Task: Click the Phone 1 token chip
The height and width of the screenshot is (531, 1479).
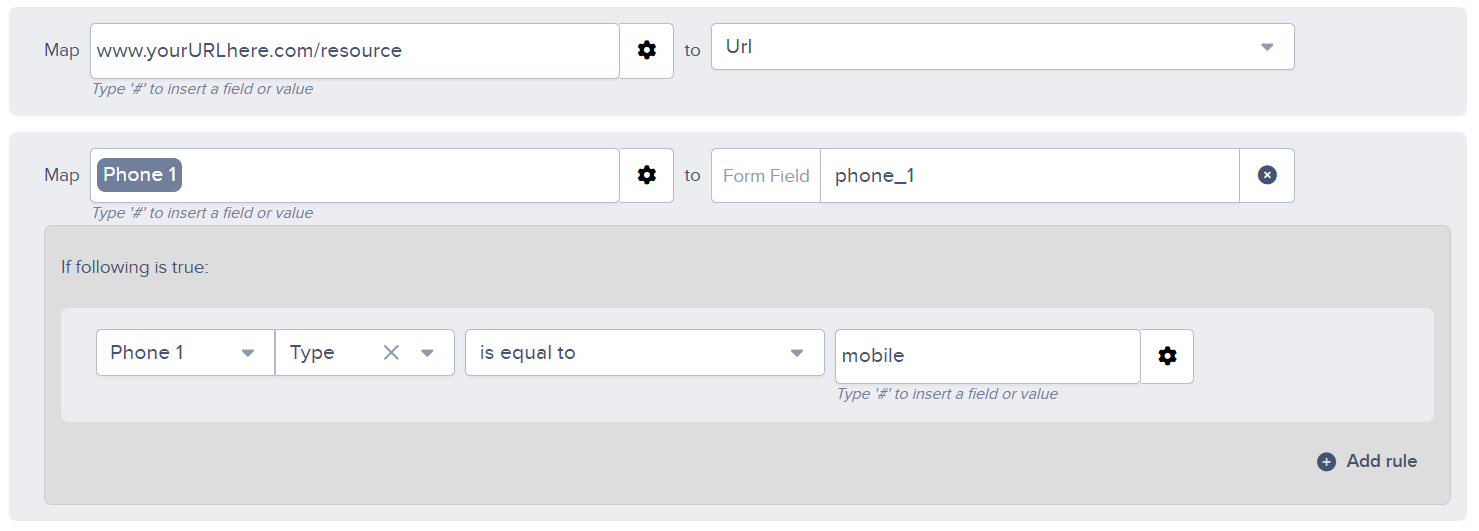Action: pos(140,175)
